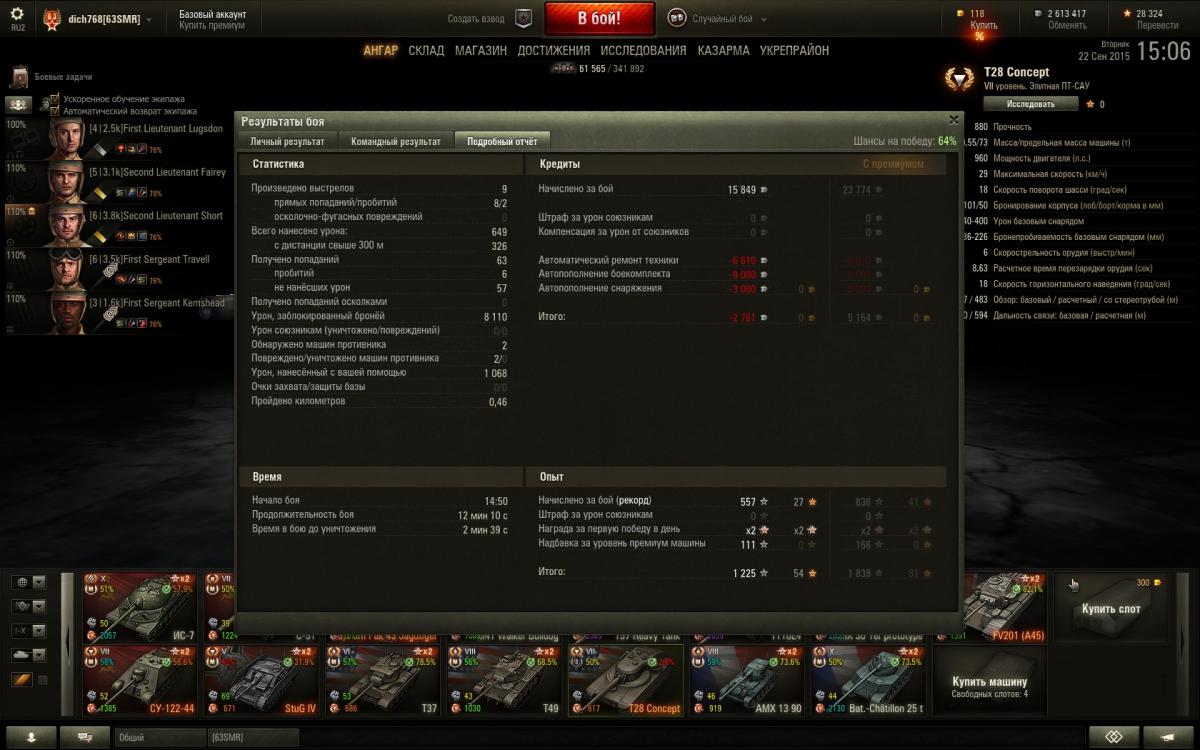Select crew member First Lieutenant Lugsdon
The width and height of the screenshot is (1200, 750).
[x=117, y=139]
